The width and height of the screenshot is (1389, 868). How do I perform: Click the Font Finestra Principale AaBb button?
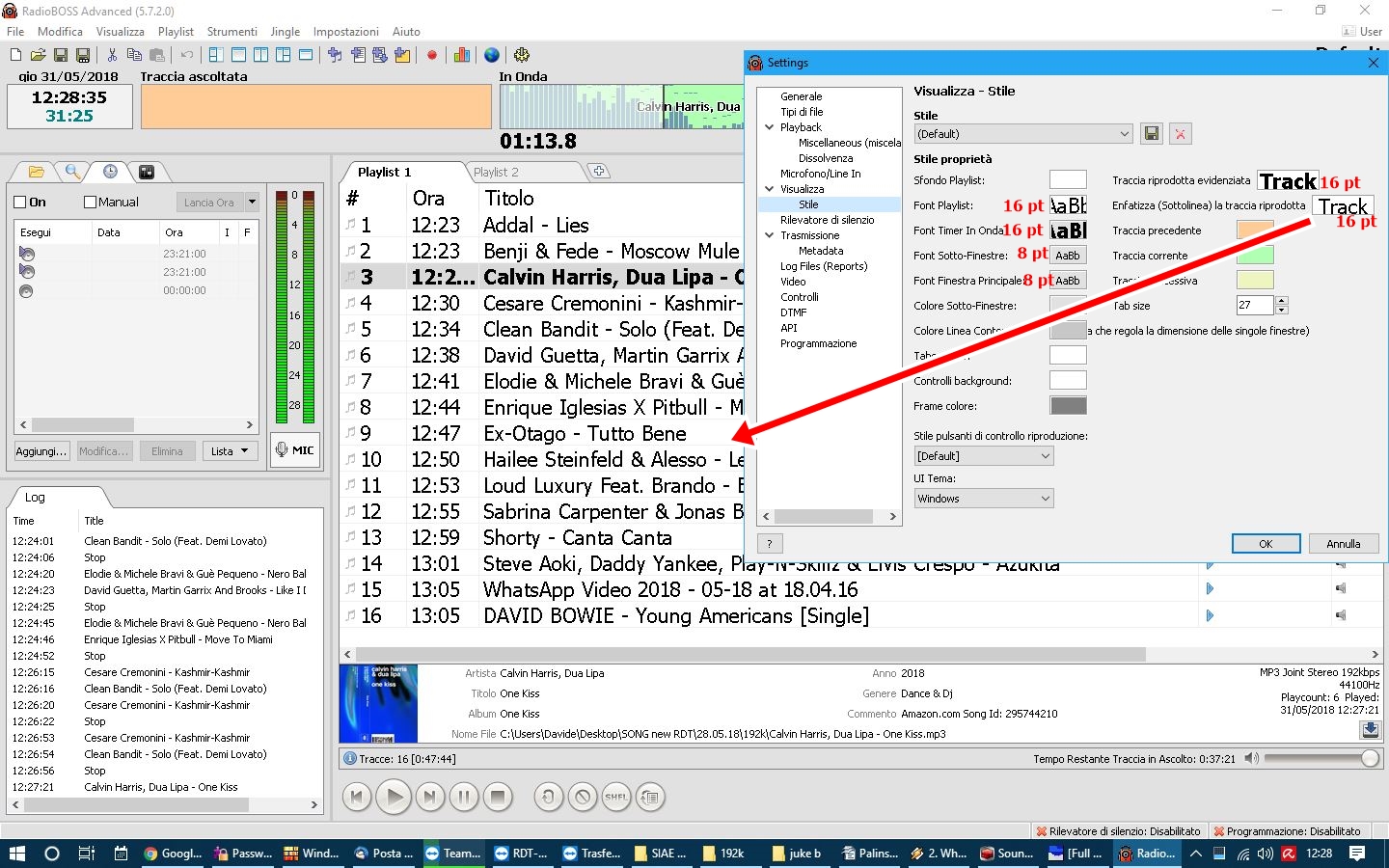click(x=1068, y=281)
